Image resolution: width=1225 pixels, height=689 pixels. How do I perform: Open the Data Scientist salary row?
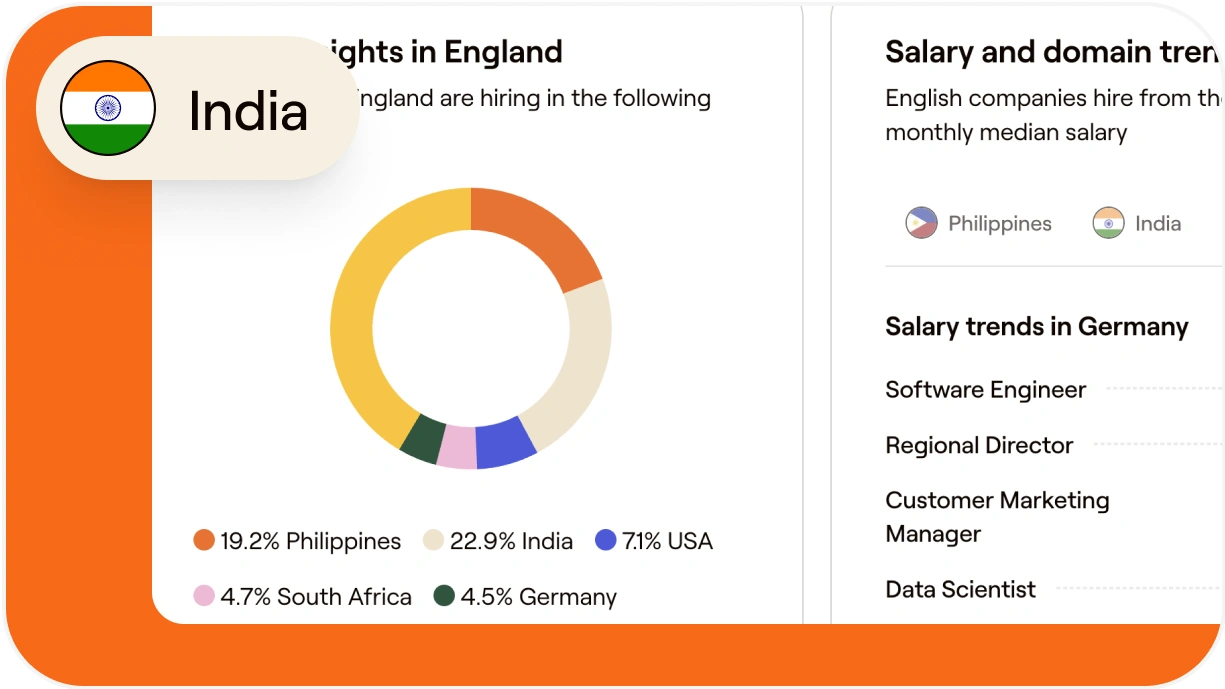(x=960, y=589)
